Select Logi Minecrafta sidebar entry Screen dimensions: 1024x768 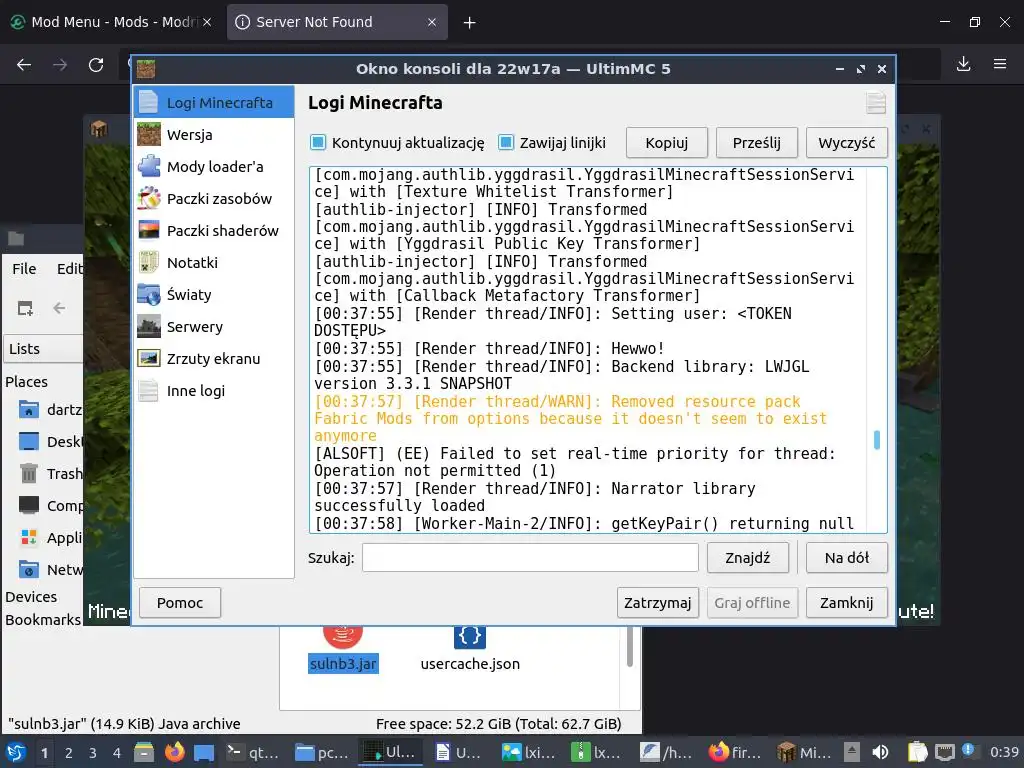tap(214, 103)
